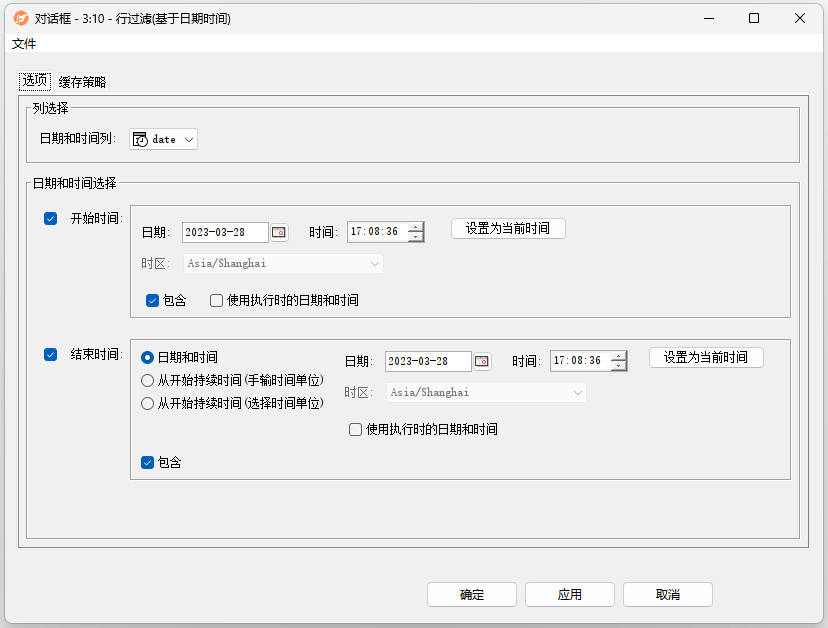Switch to the 缓存策略 tab
This screenshot has width=828, height=628.
pos(82,82)
